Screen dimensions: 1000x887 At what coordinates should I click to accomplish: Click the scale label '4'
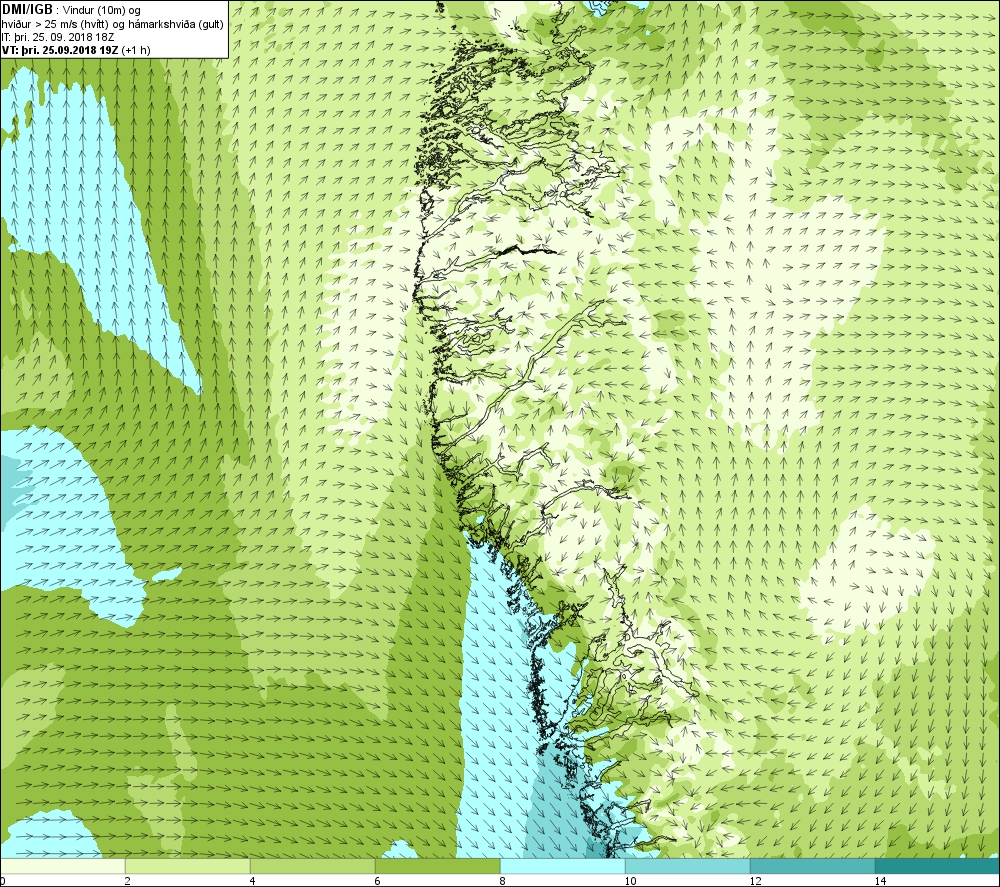253,881
